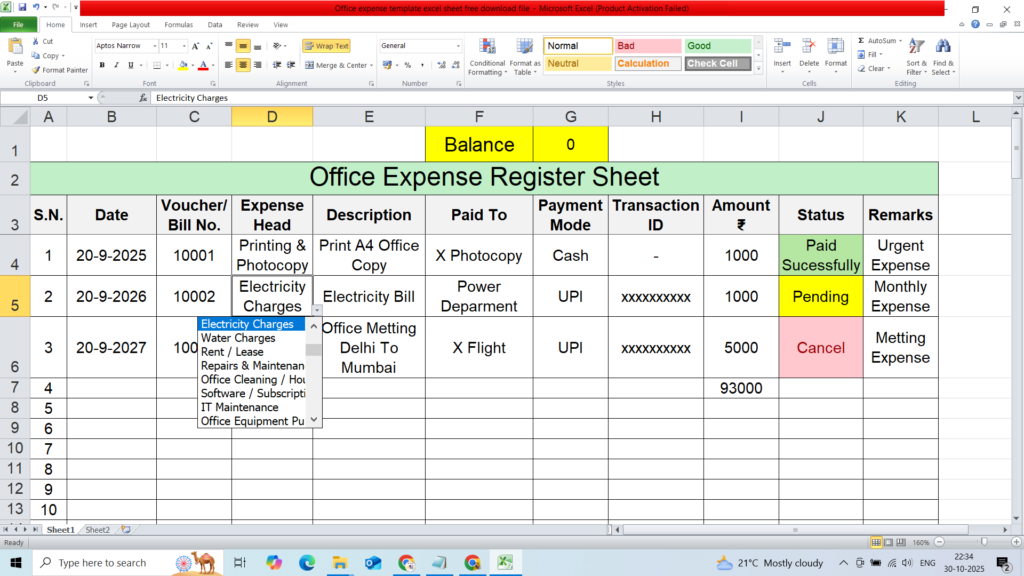The height and width of the screenshot is (576, 1024).
Task: Open the Sheet2 worksheet tab
Action: [97, 529]
